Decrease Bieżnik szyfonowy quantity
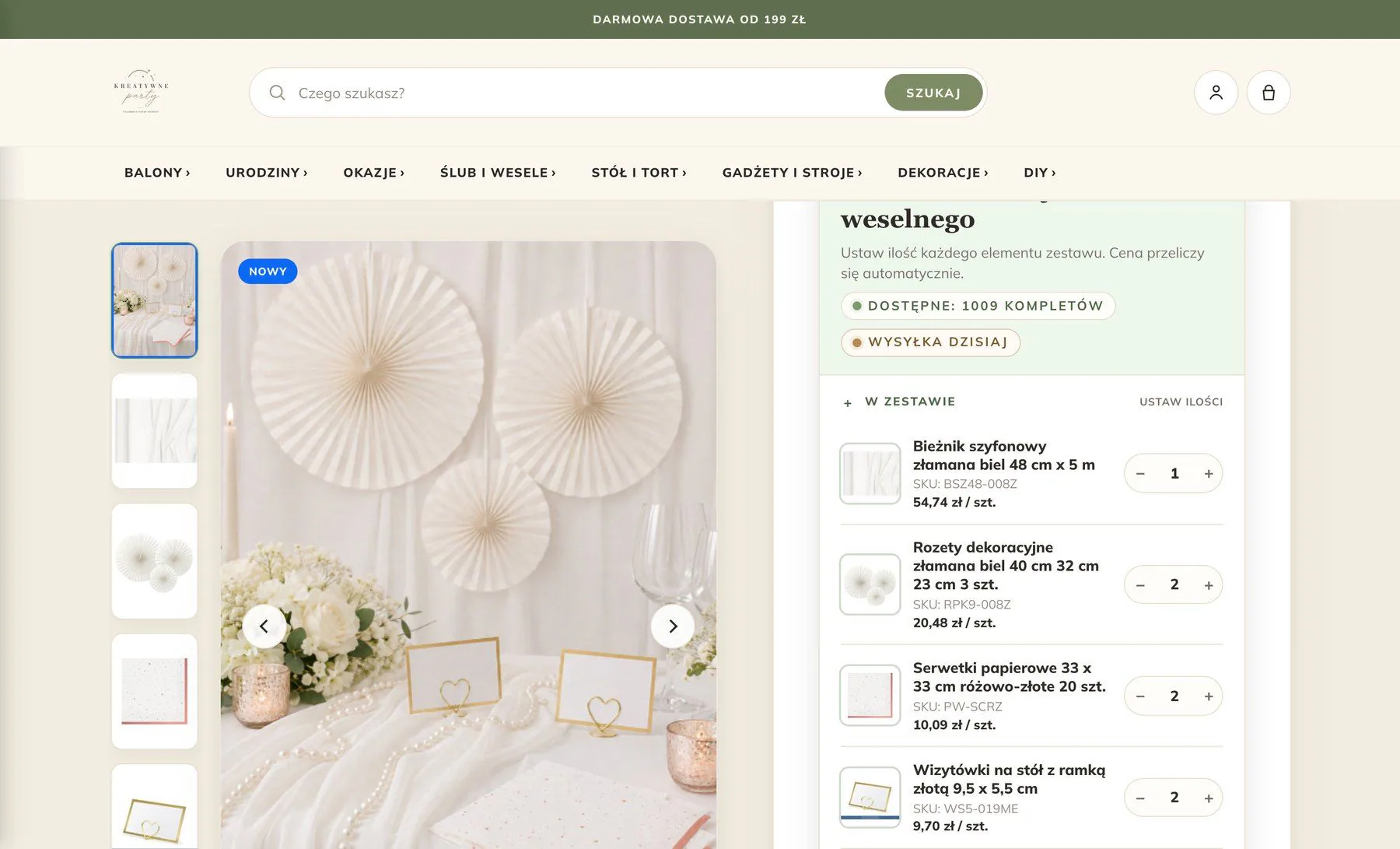 tap(1140, 474)
